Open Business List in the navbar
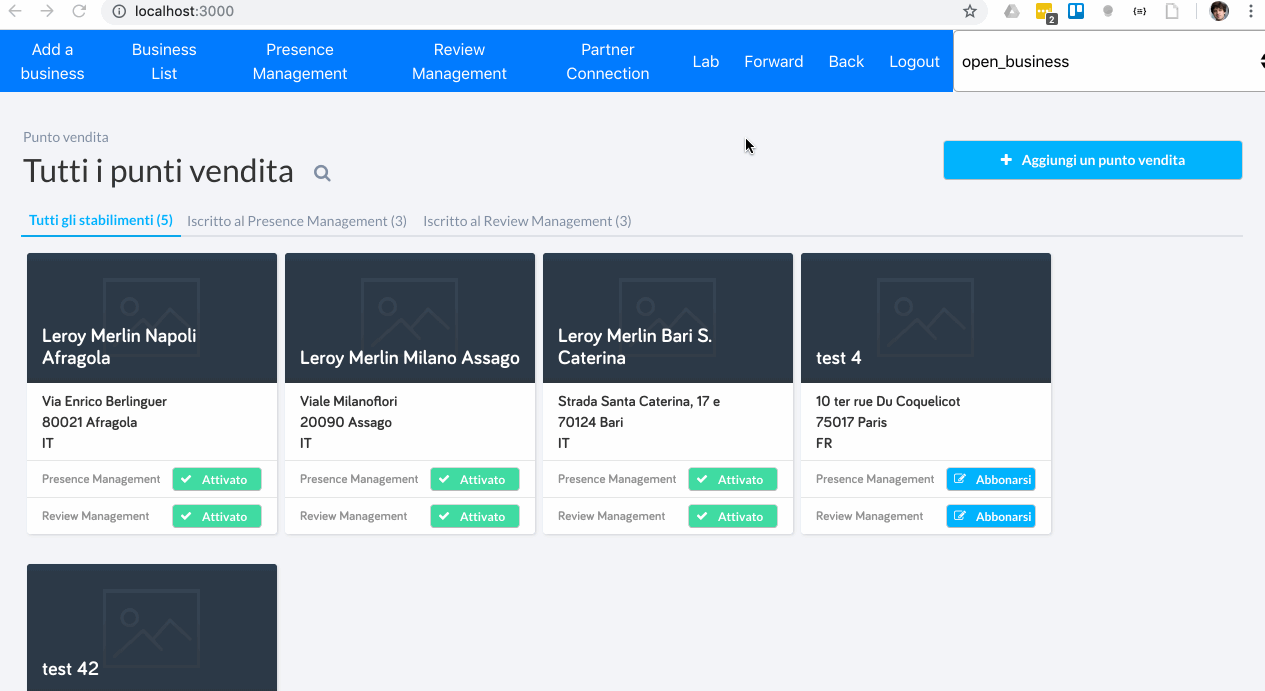 pyautogui.click(x=164, y=61)
